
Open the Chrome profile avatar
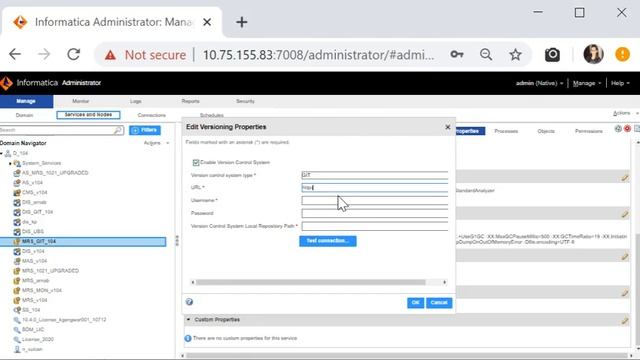[x=593, y=54]
